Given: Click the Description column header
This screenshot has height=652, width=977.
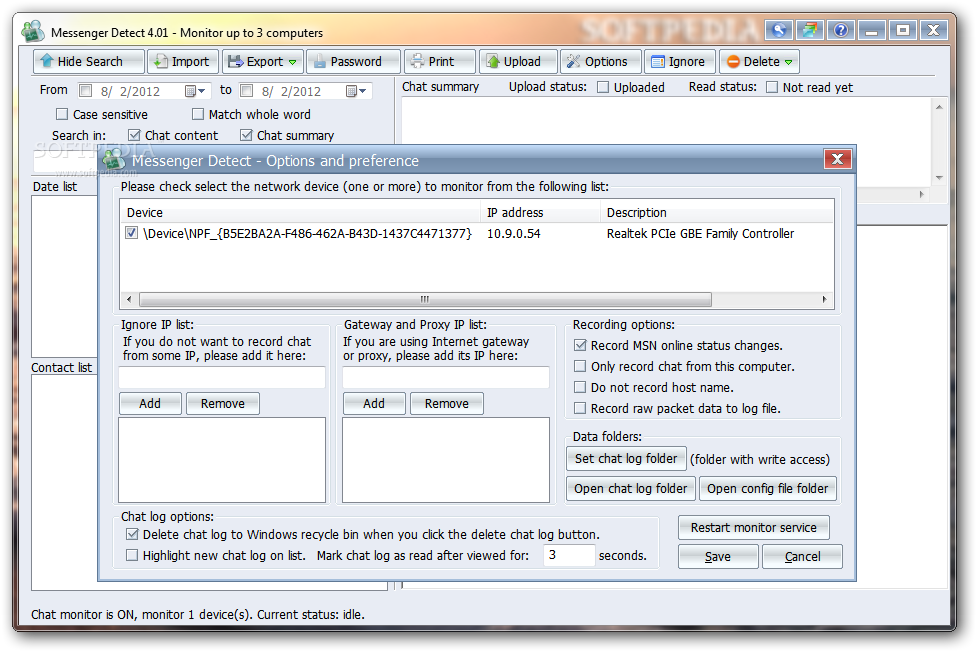Looking at the screenshot, I should tap(717, 212).
